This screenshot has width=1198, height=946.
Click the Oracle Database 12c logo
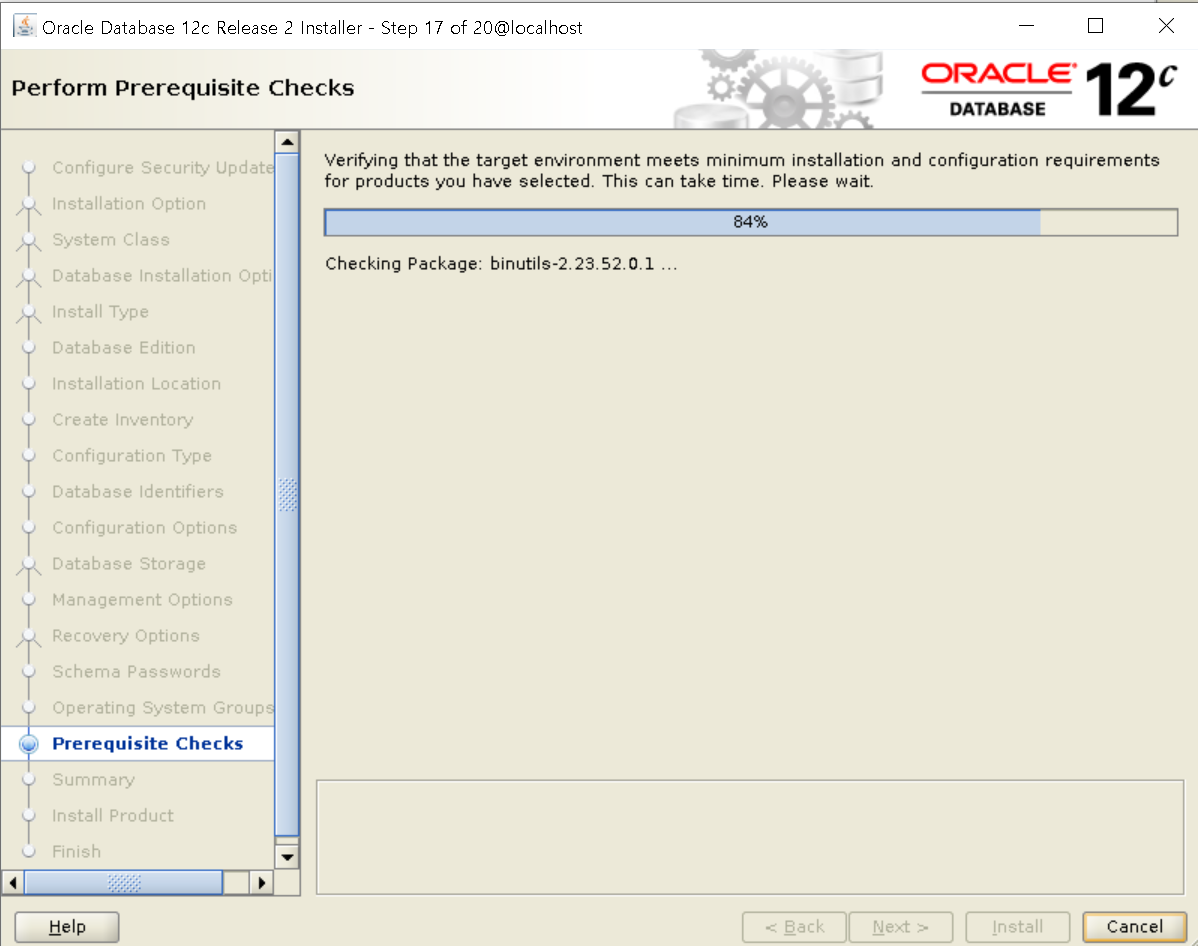[1048, 89]
